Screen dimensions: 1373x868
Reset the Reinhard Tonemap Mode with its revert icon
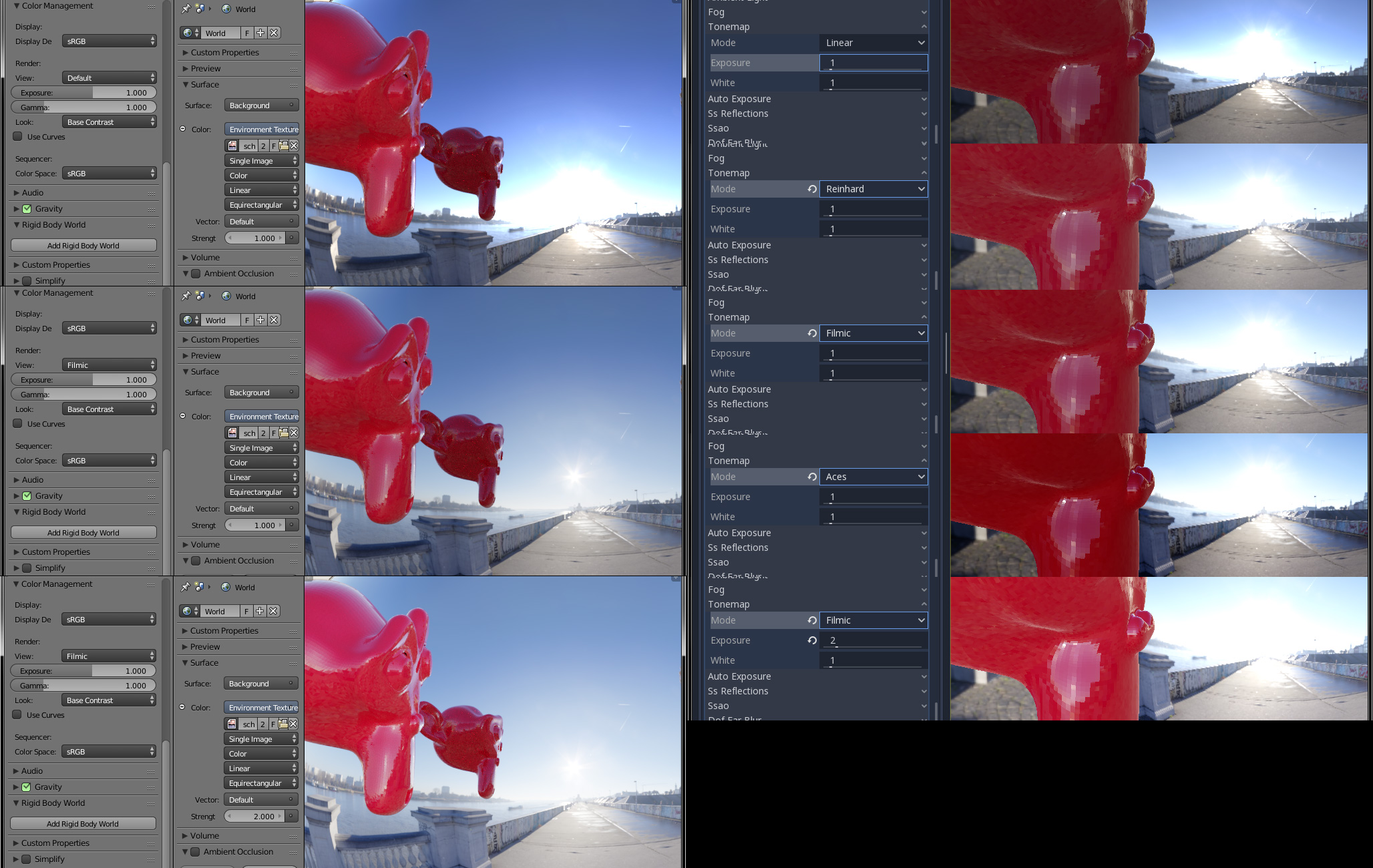click(x=812, y=189)
